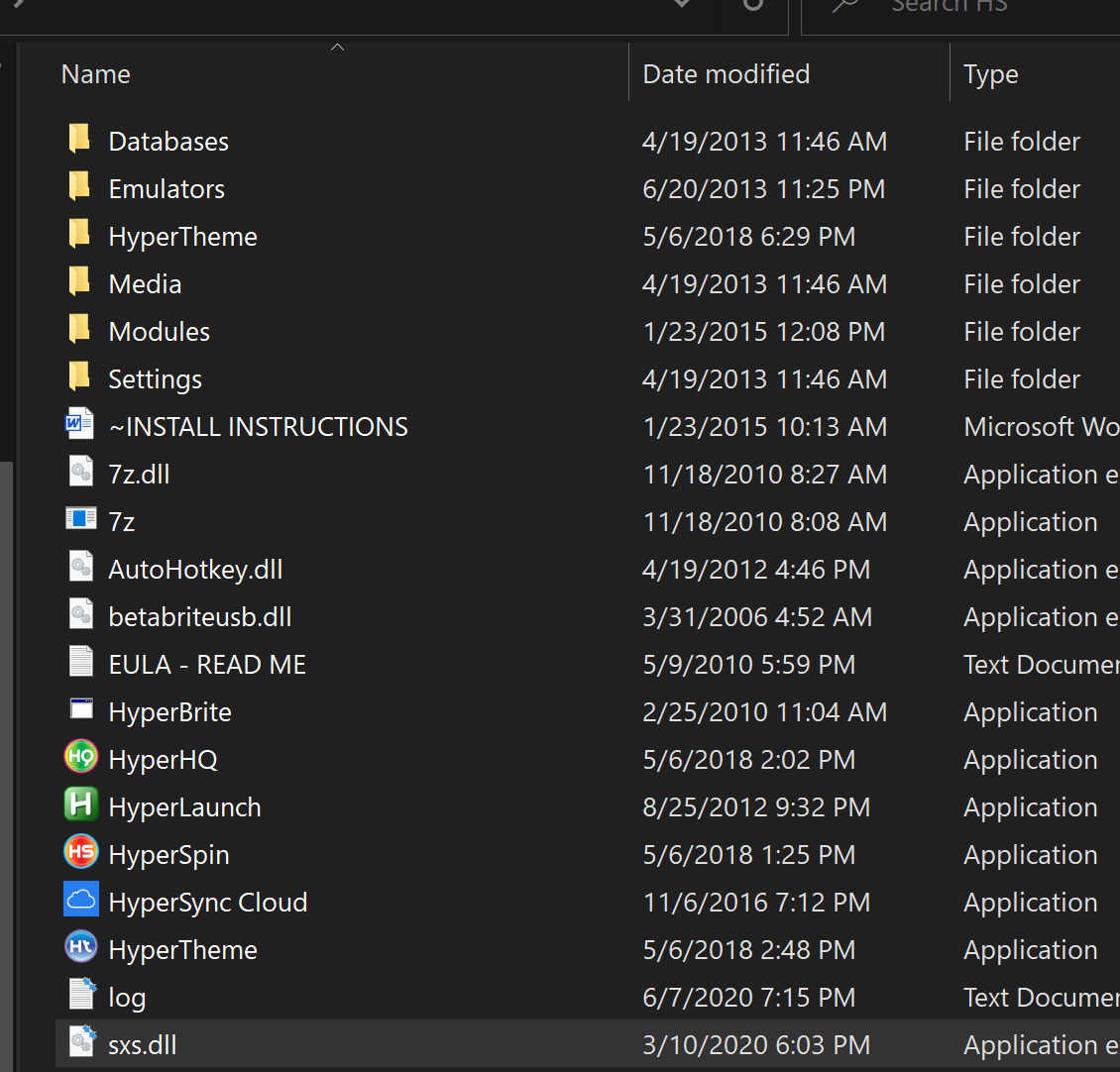
Task: Sort by the Type column header
Action: coord(991,74)
